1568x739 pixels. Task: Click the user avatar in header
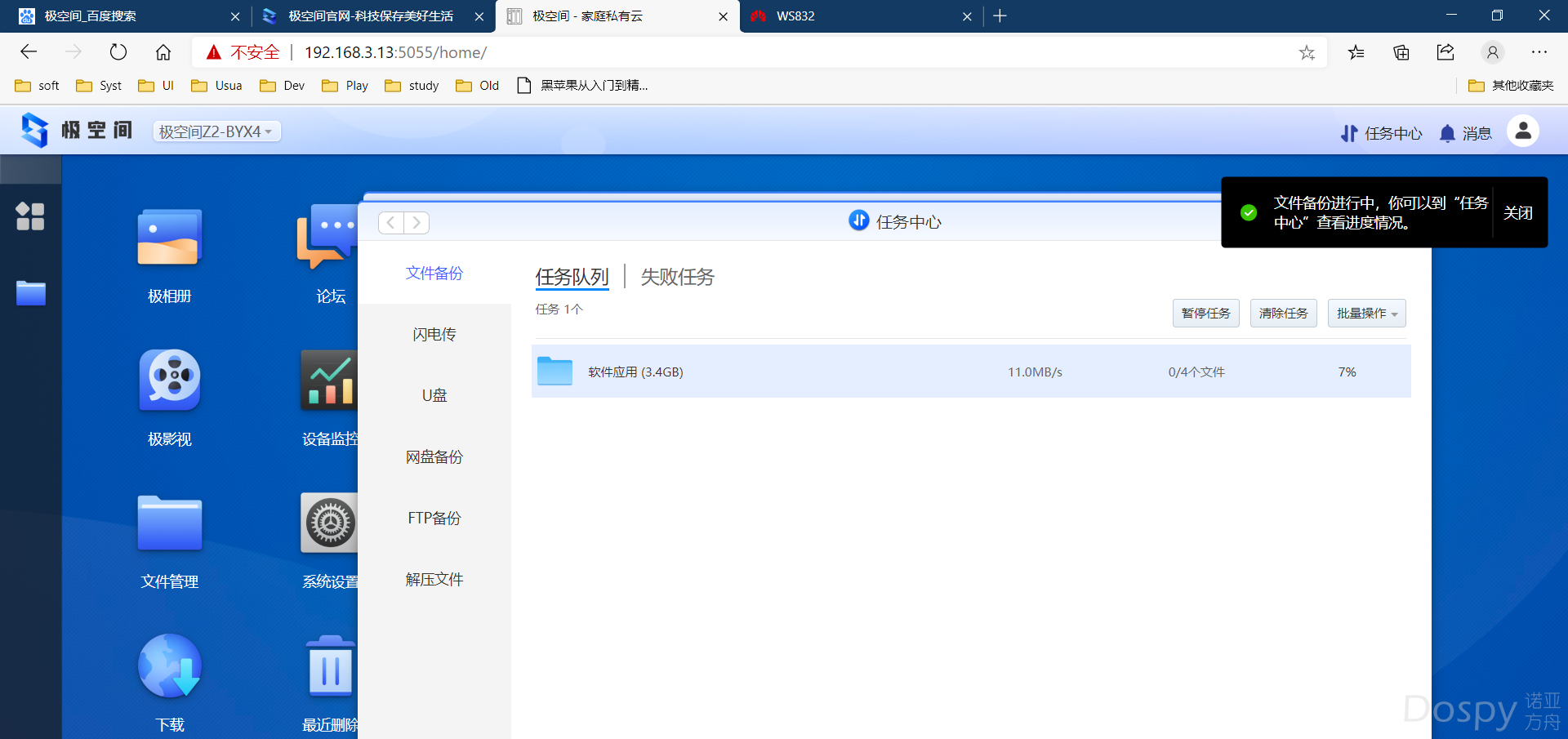pyautogui.click(x=1523, y=131)
